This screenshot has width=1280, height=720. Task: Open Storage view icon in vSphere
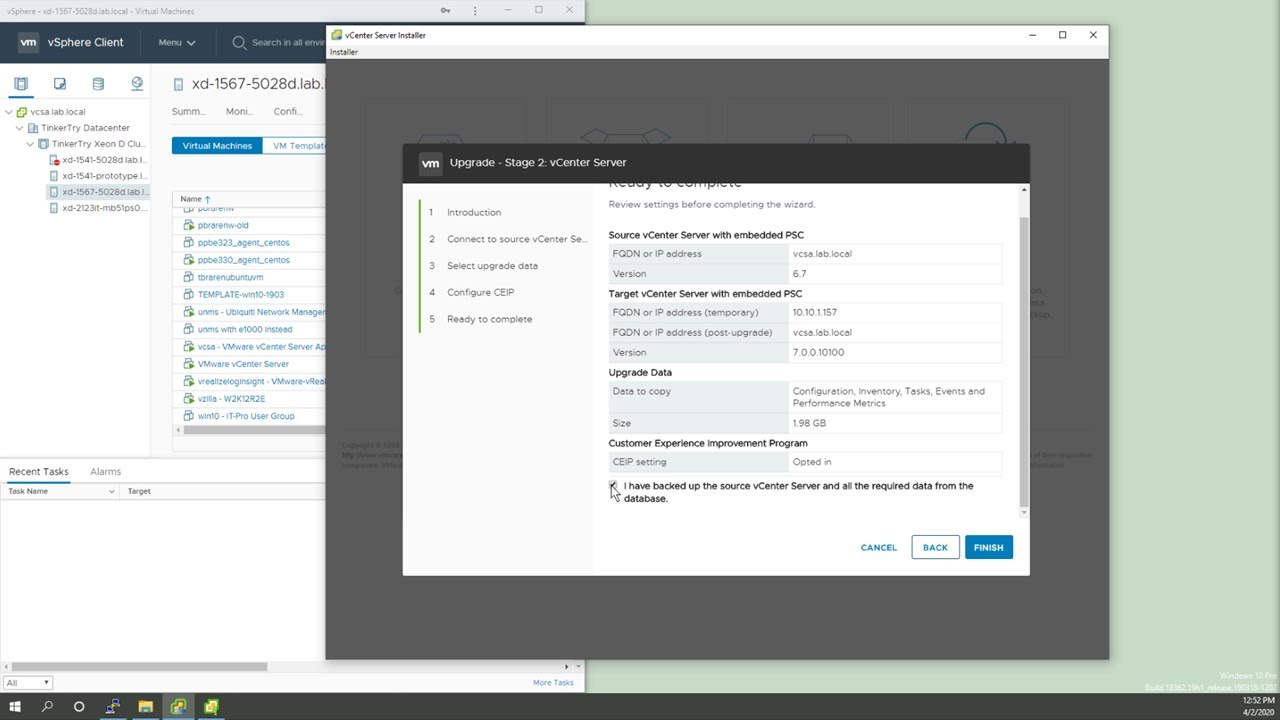98,84
